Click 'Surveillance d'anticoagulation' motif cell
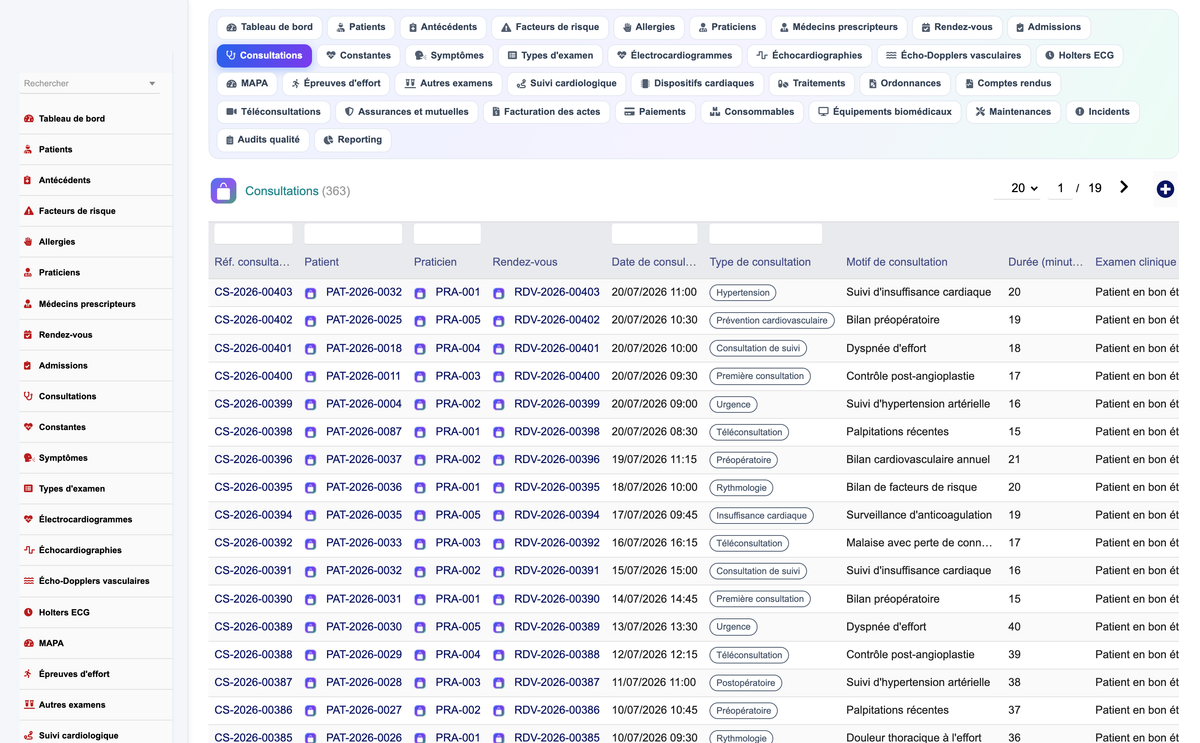Viewport: 1200px width, 743px height. (x=919, y=515)
